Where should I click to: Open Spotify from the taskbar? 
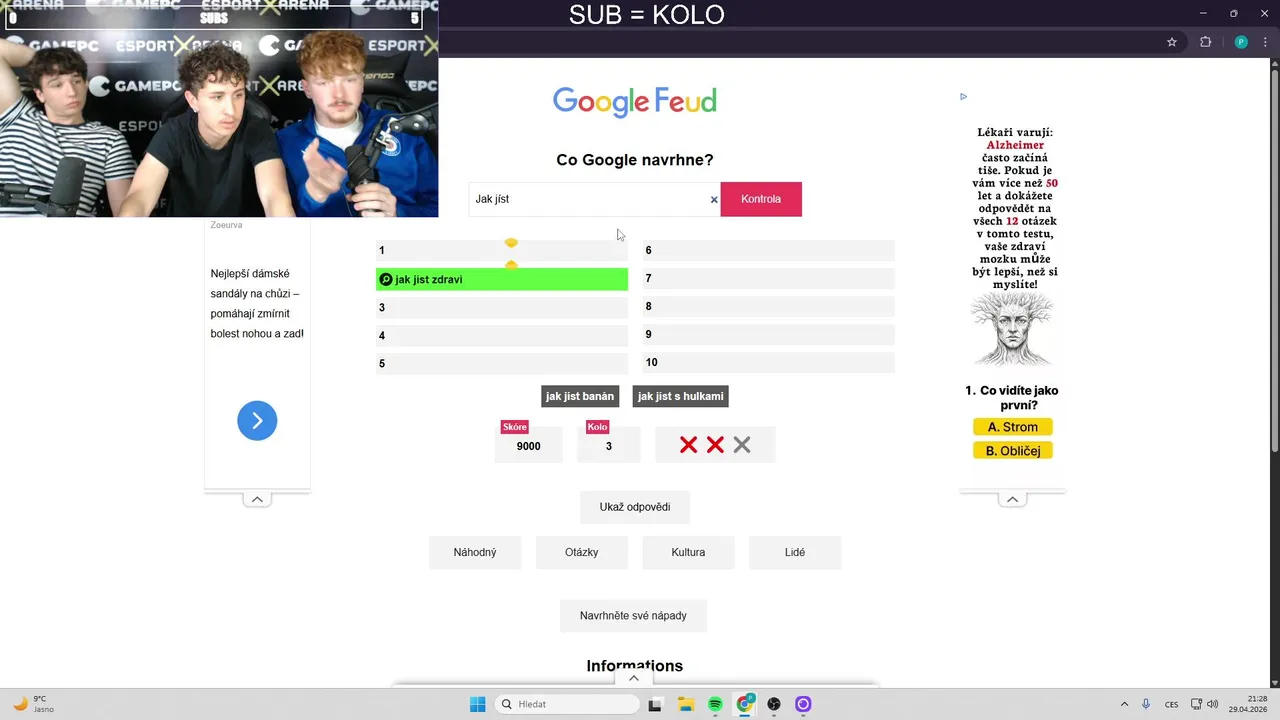[x=715, y=704]
